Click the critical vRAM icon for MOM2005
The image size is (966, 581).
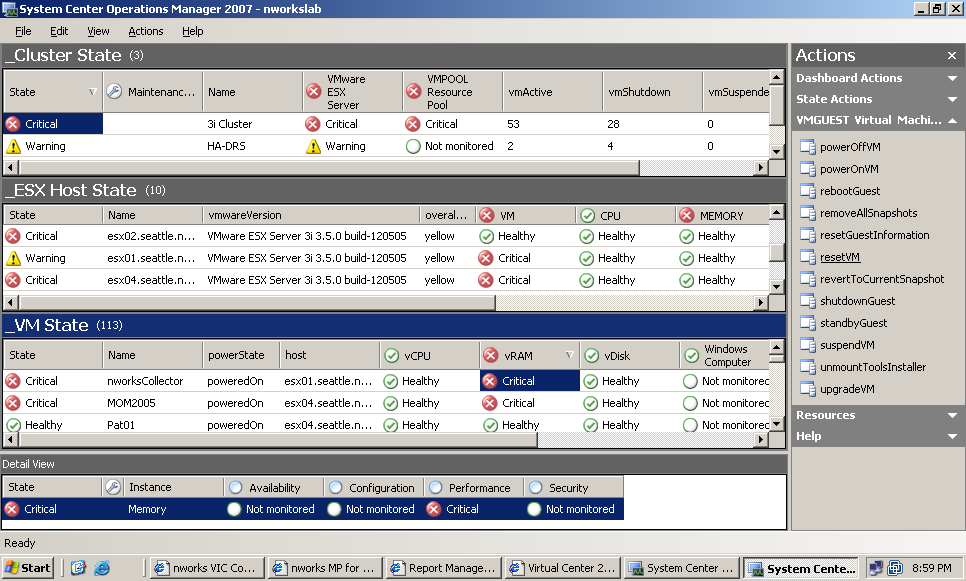(x=490, y=403)
